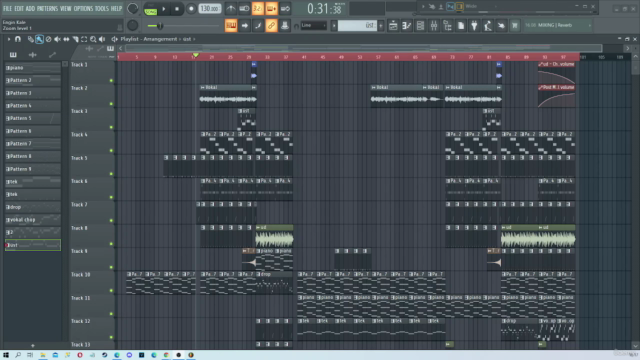
Task: Expand the pattern selector left arrow menu
Action: point(334,26)
